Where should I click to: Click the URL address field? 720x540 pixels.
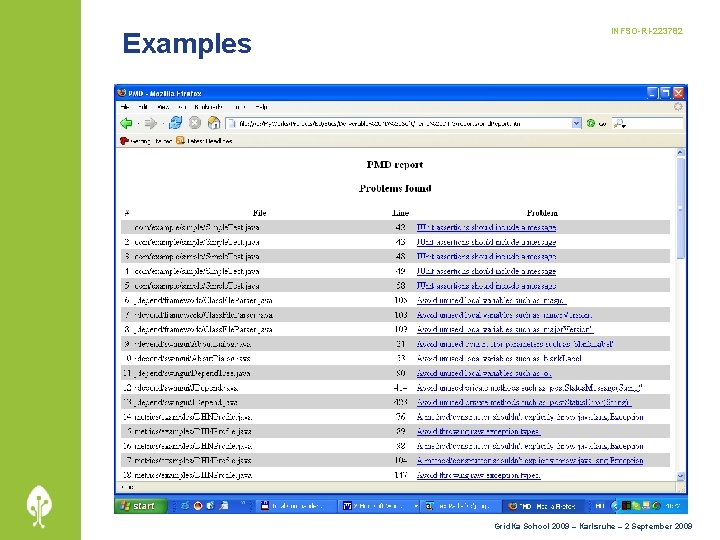click(x=399, y=123)
